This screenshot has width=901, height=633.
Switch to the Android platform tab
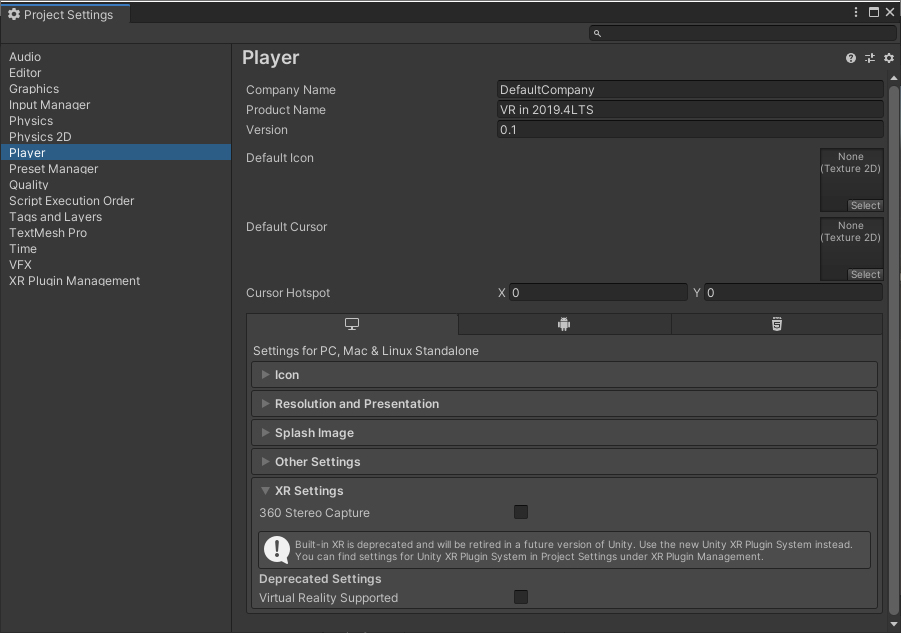pos(564,324)
